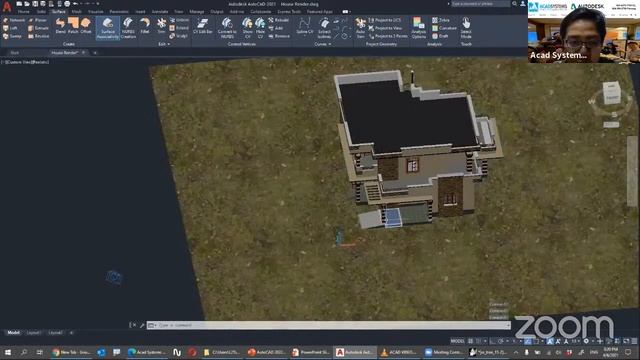This screenshot has width=640, height=360.
Task: Click the Model layout tab
Action: pyautogui.click(x=13, y=333)
